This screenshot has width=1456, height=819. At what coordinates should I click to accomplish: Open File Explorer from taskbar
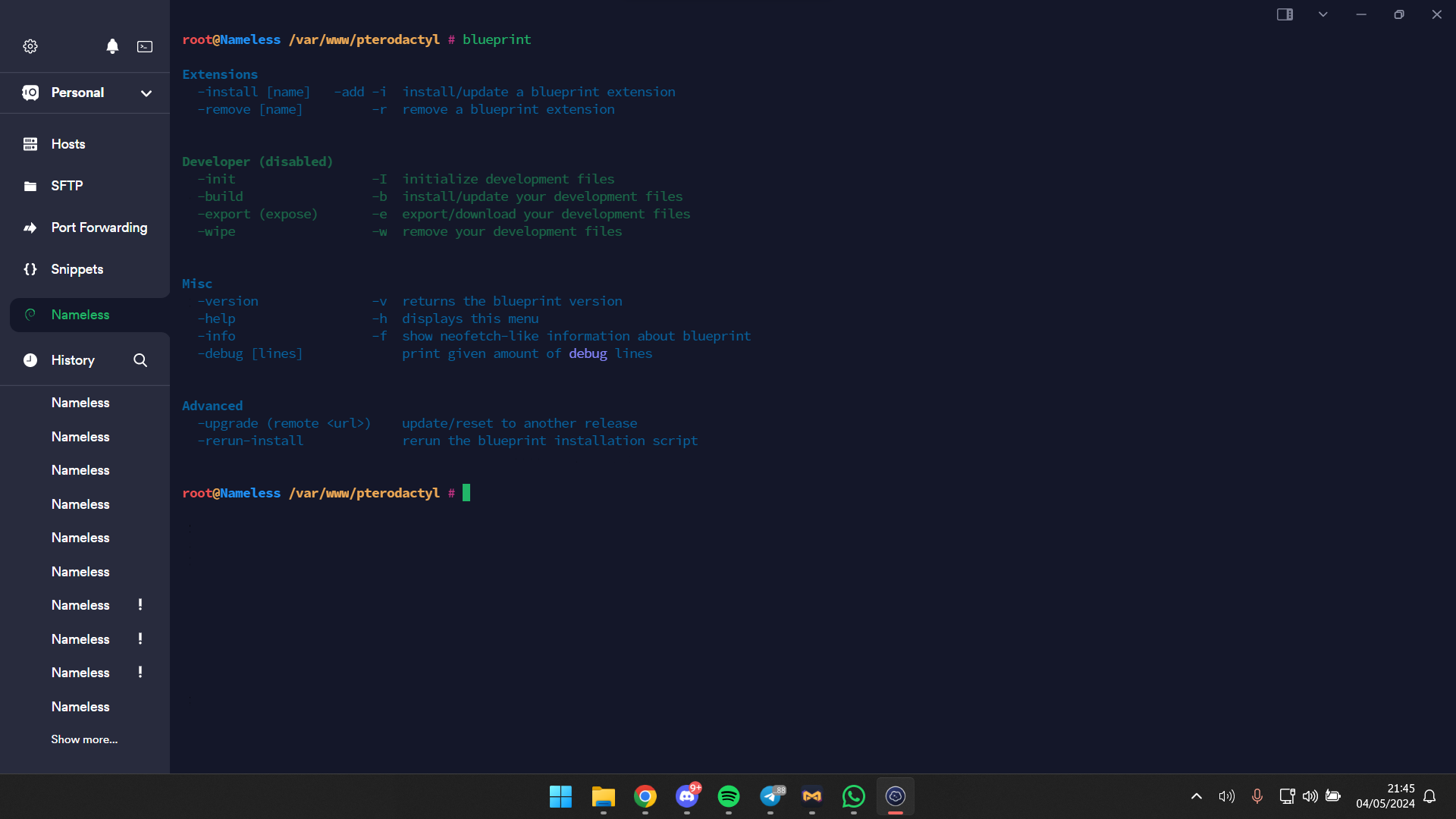604,796
